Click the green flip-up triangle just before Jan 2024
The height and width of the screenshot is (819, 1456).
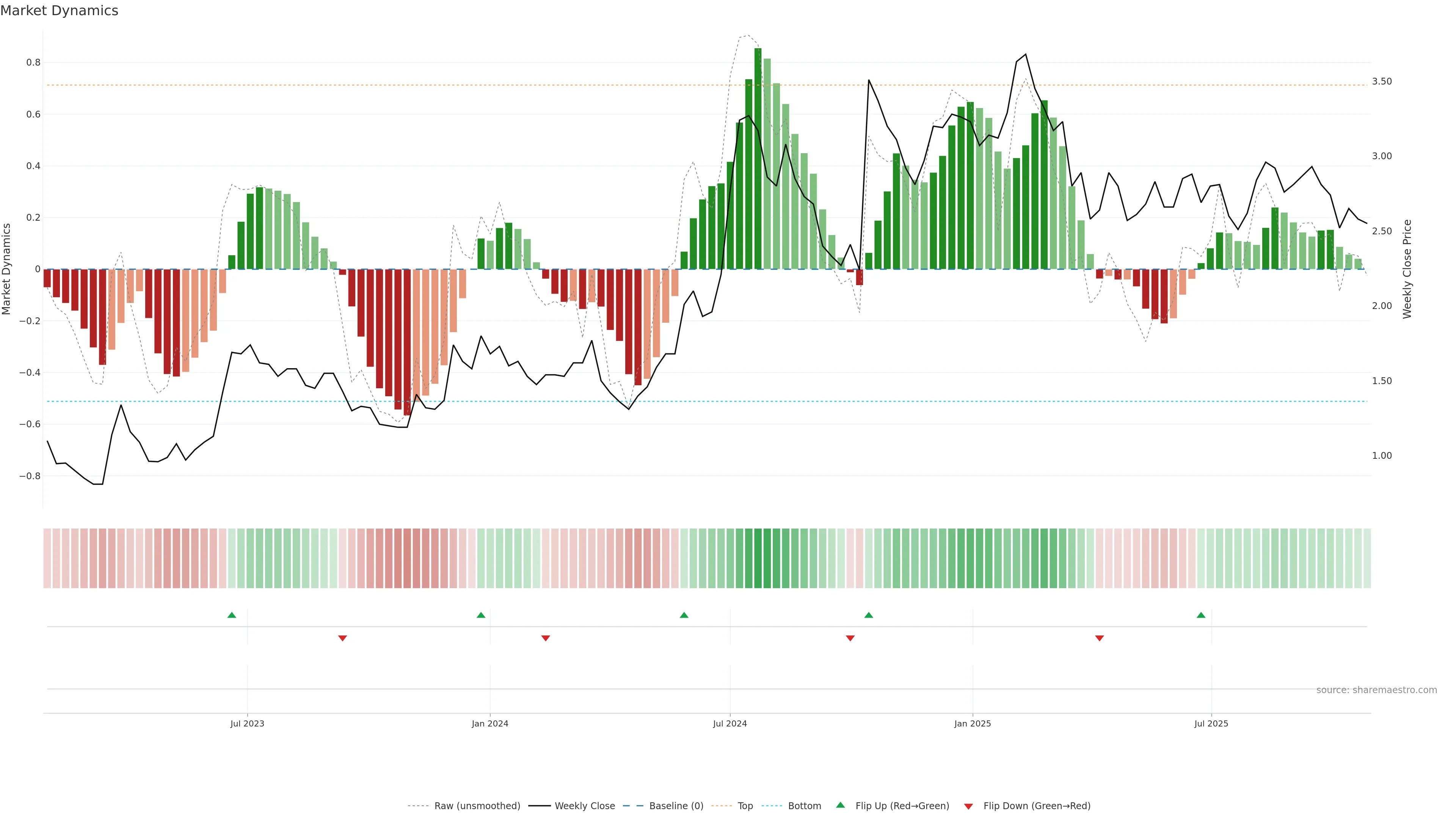click(x=481, y=615)
